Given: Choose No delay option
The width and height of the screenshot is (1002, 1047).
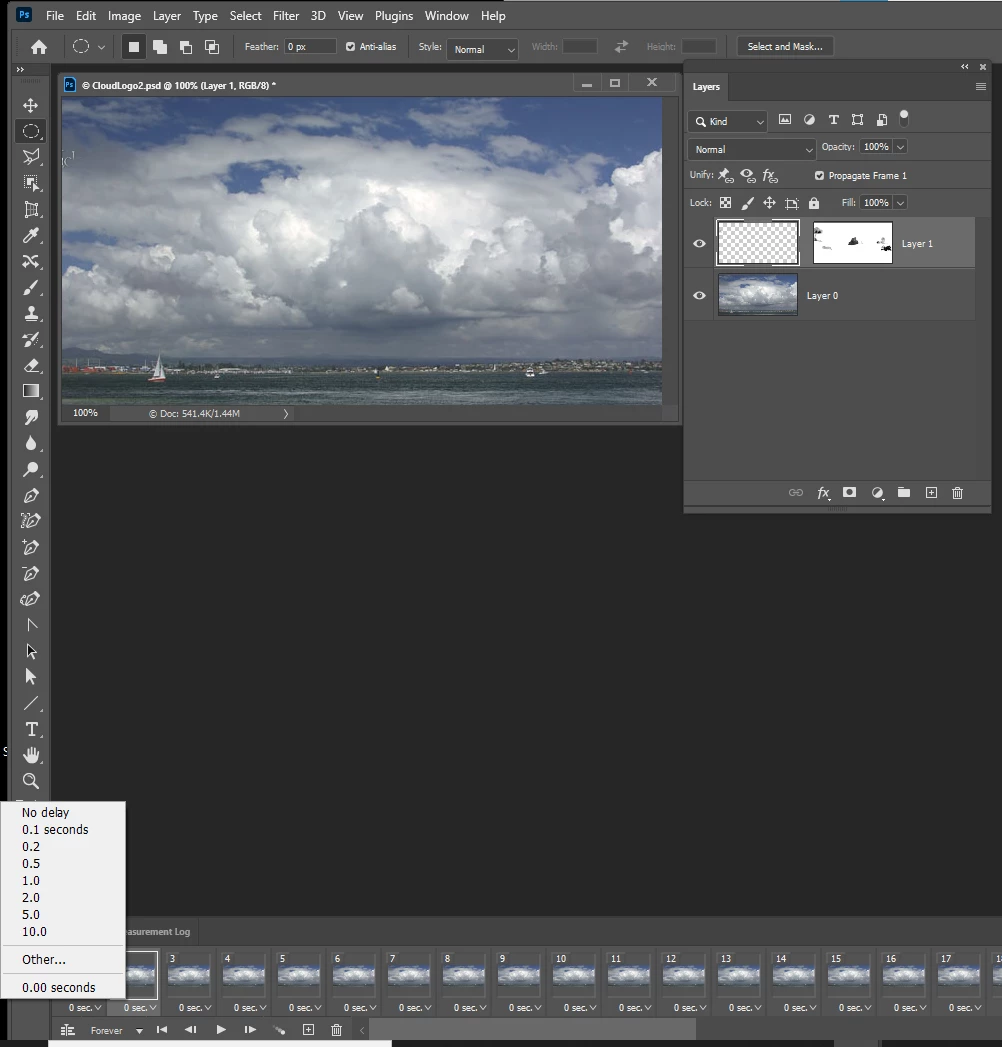Looking at the screenshot, I should coord(63,813).
